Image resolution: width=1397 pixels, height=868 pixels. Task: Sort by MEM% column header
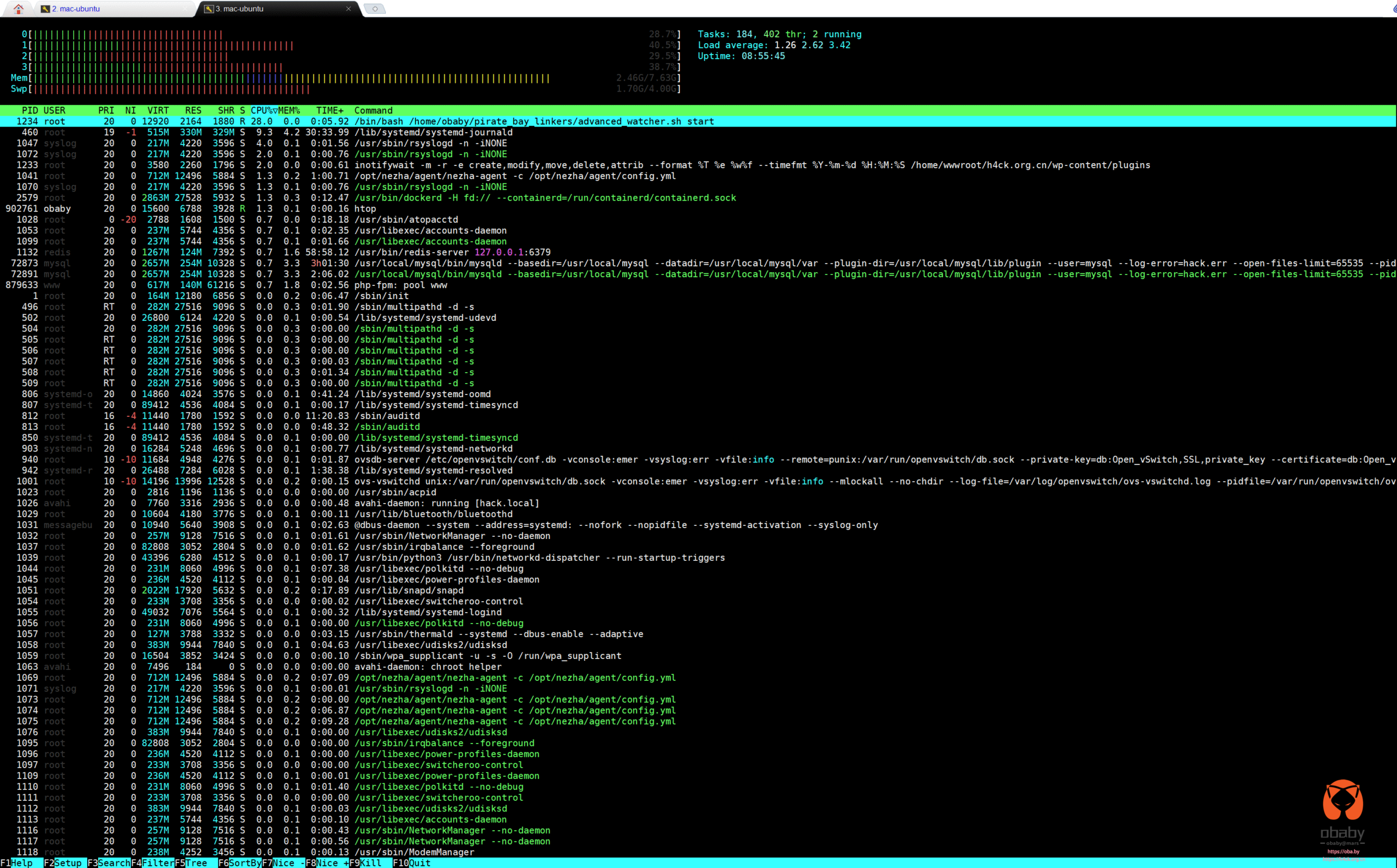coord(289,110)
